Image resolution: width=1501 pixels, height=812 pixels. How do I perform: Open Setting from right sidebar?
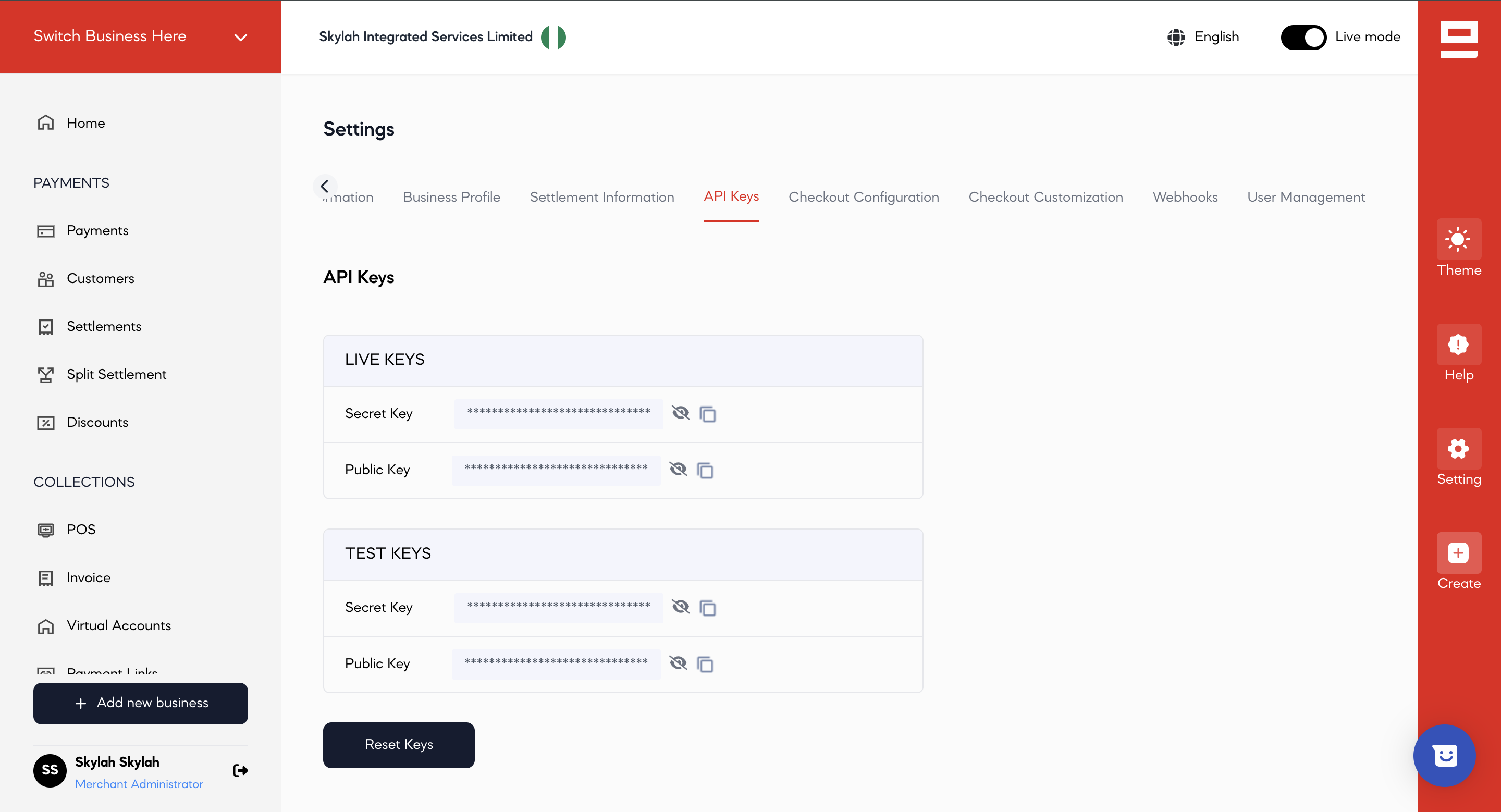[1458, 457]
